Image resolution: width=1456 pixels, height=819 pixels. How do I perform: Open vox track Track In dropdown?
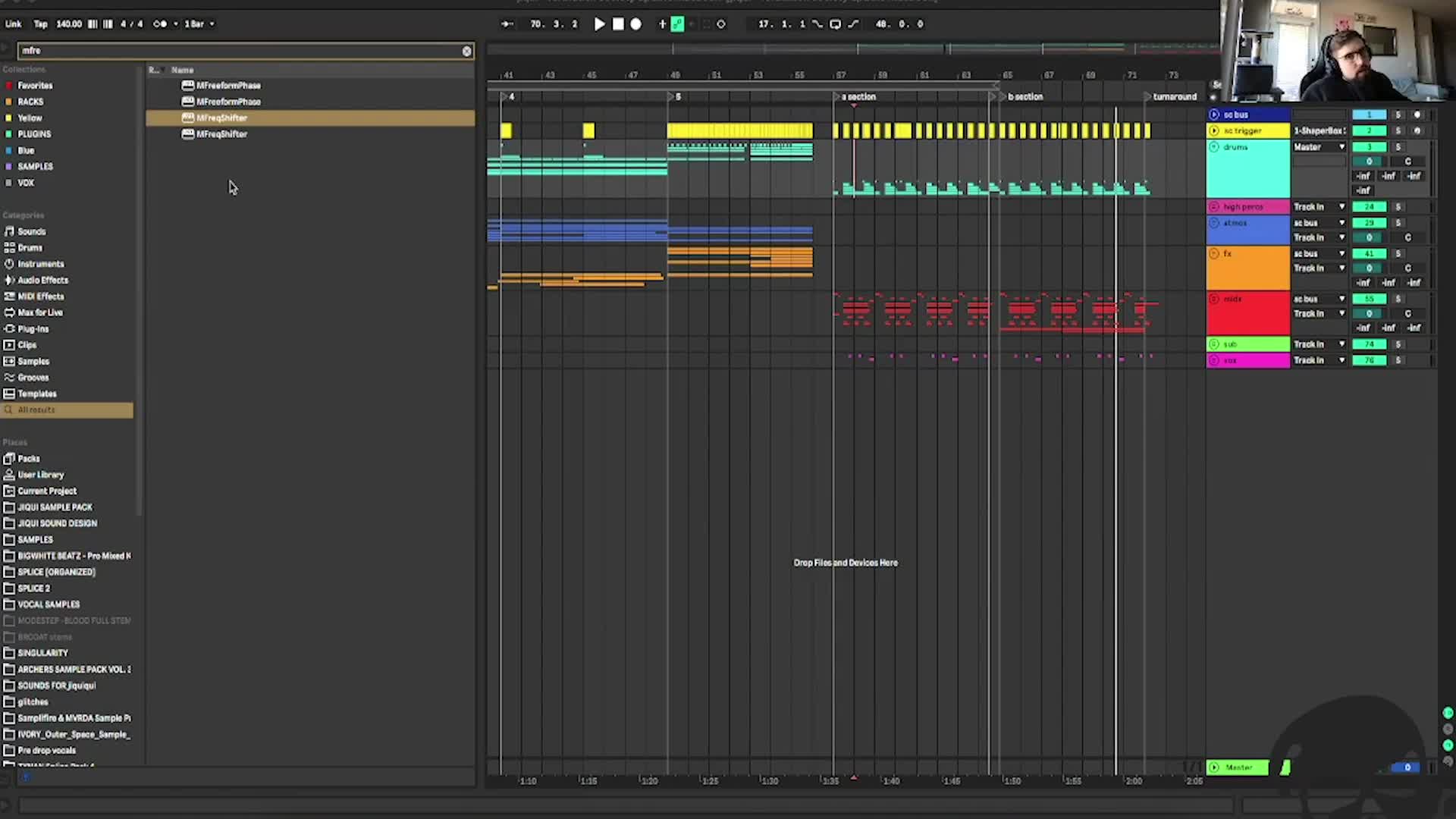1319,360
